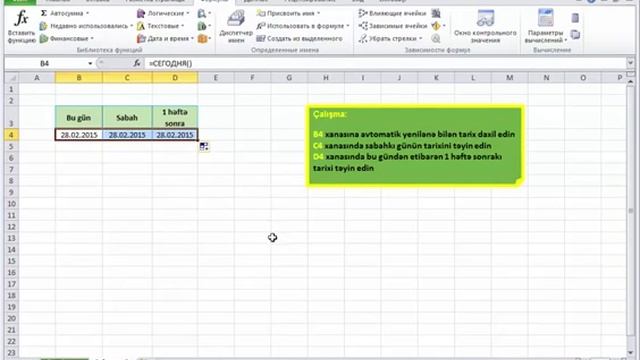Select row 4 header

coord(11,135)
